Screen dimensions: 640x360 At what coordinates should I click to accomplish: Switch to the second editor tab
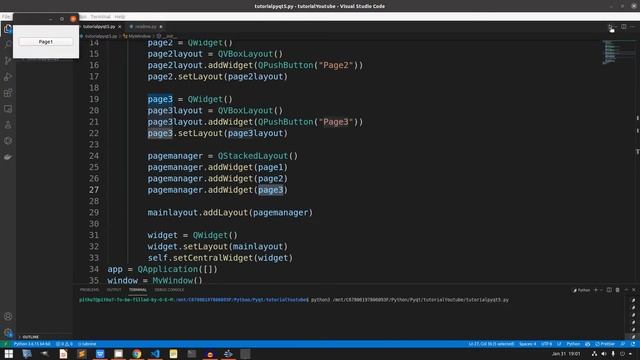[146, 27]
